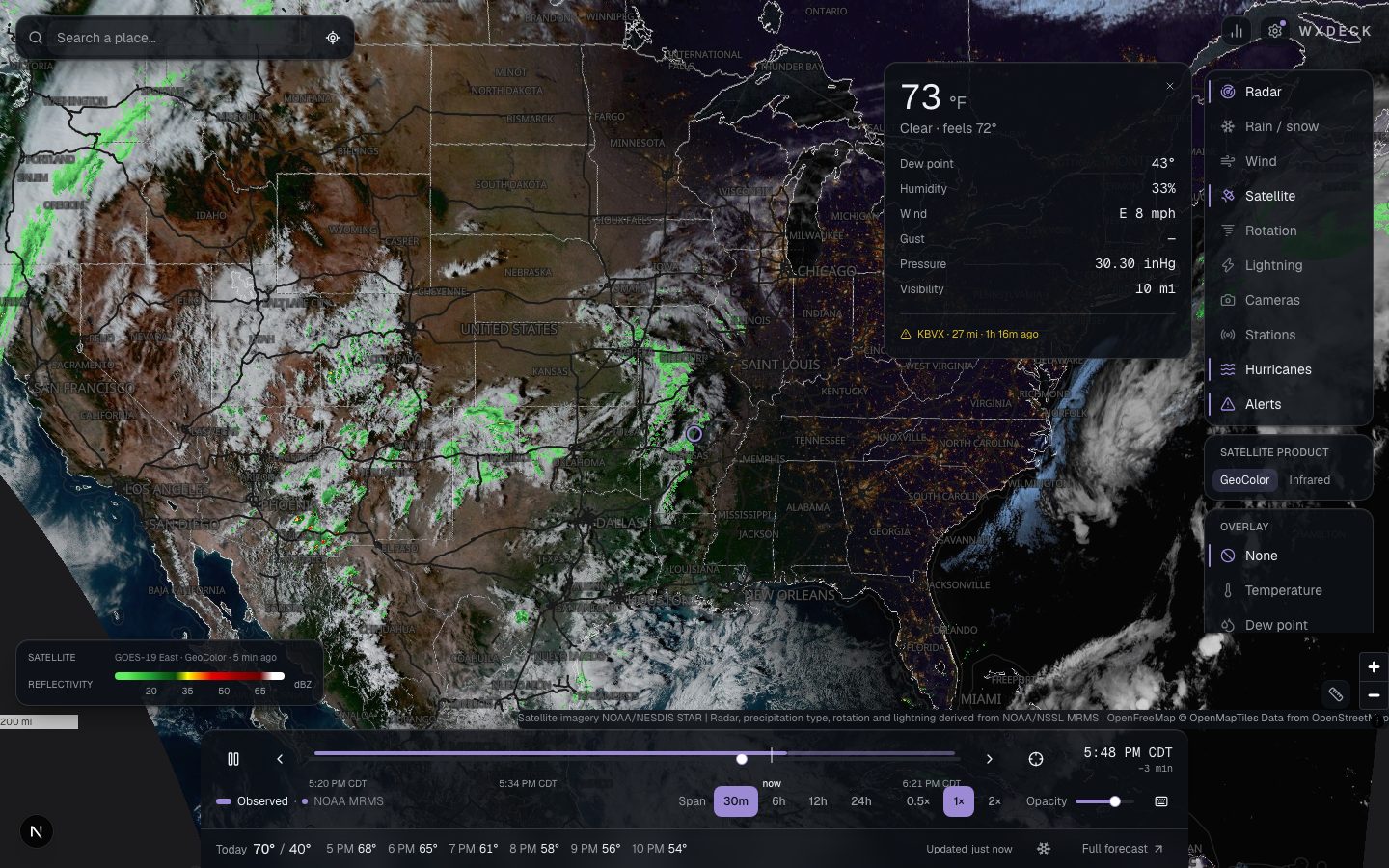The width and height of the screenshot is (1389, 868).
Task: Show Cameras layer
Action: point(1289,300)
